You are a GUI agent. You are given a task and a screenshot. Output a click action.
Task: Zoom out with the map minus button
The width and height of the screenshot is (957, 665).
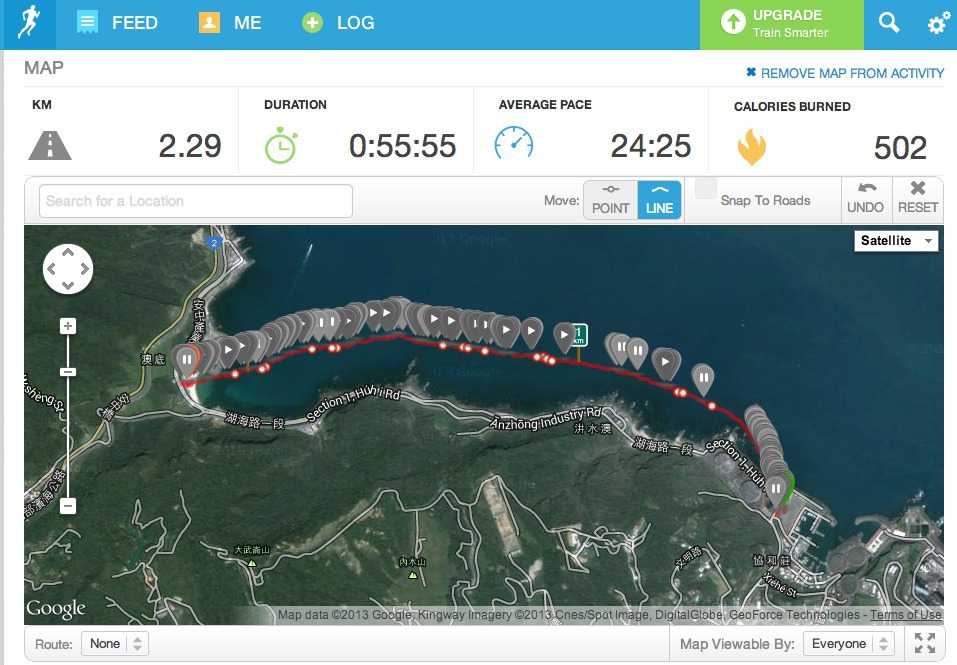[68, 506]
